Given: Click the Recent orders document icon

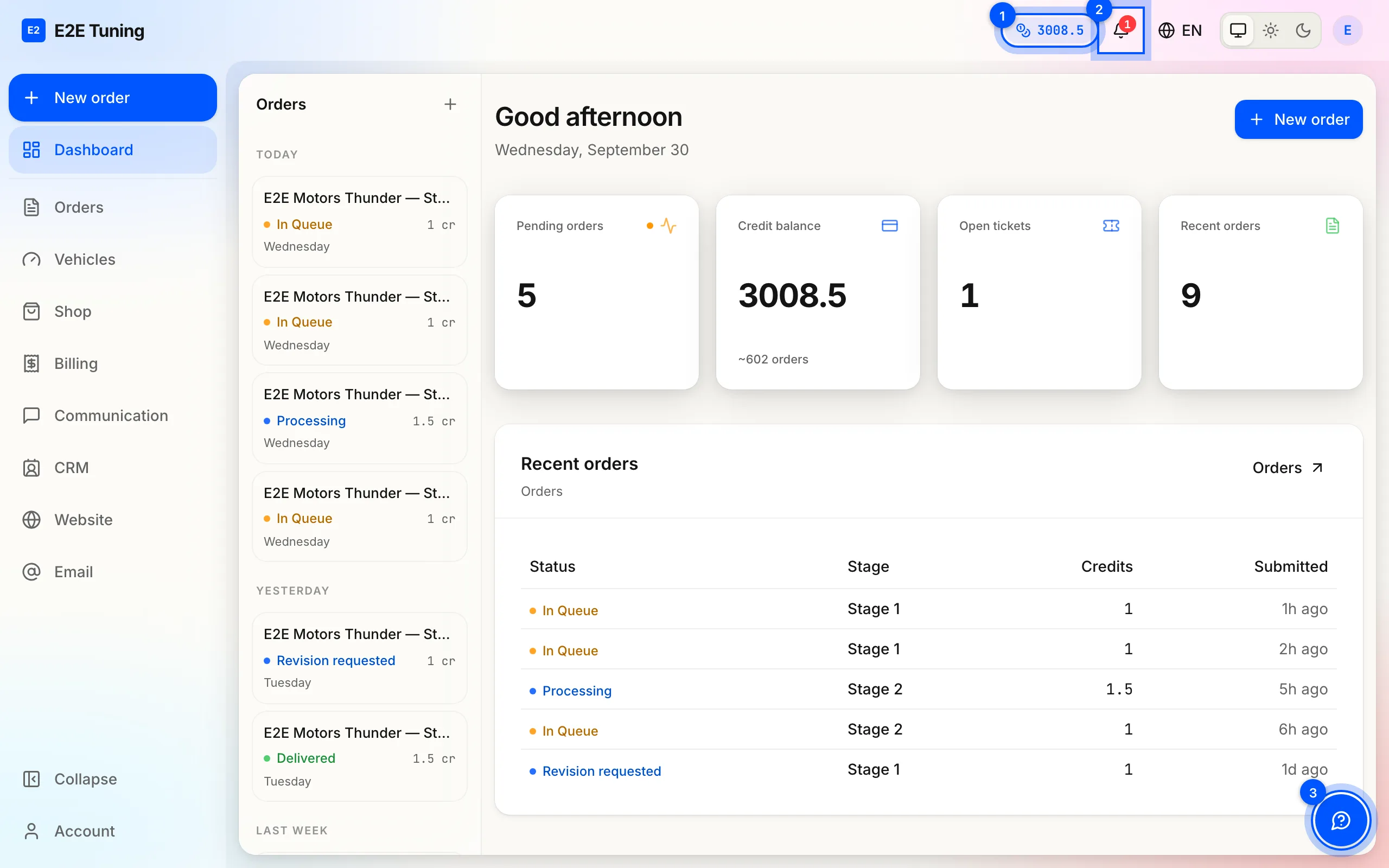Looking at the screenshot, I should coord(1332,226).
